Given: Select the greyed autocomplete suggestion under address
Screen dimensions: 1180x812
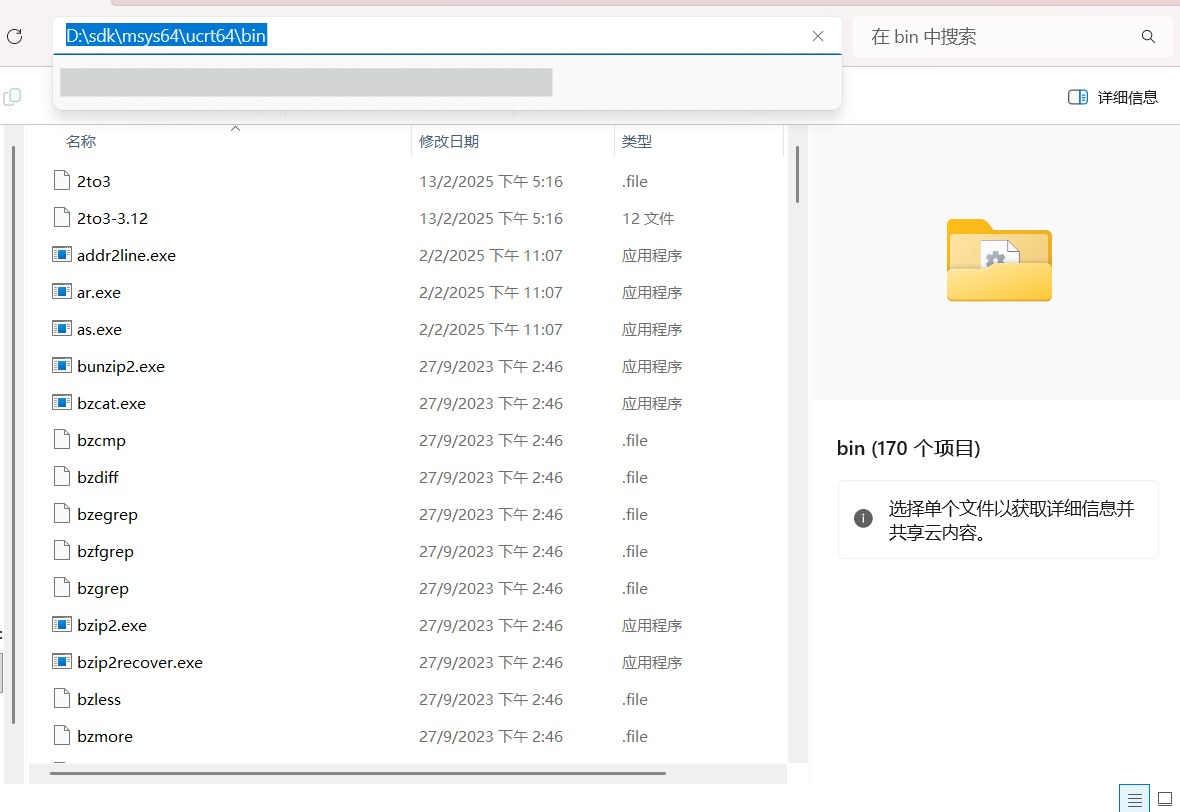Looking at the screenshot, I should 306,82.
